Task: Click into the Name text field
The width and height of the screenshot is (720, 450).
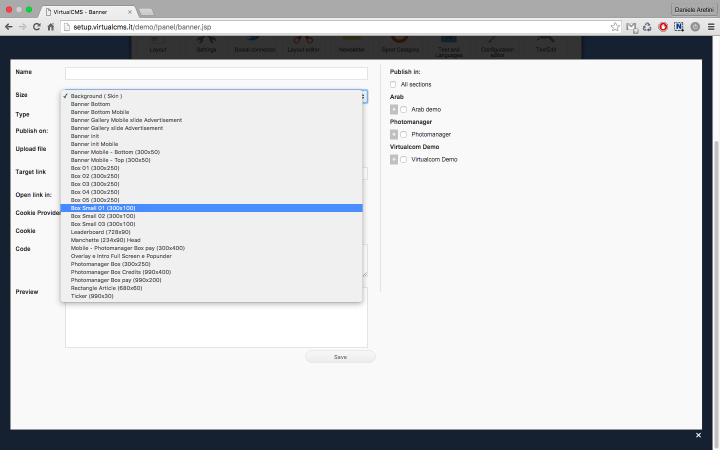Action: (216, 73)
